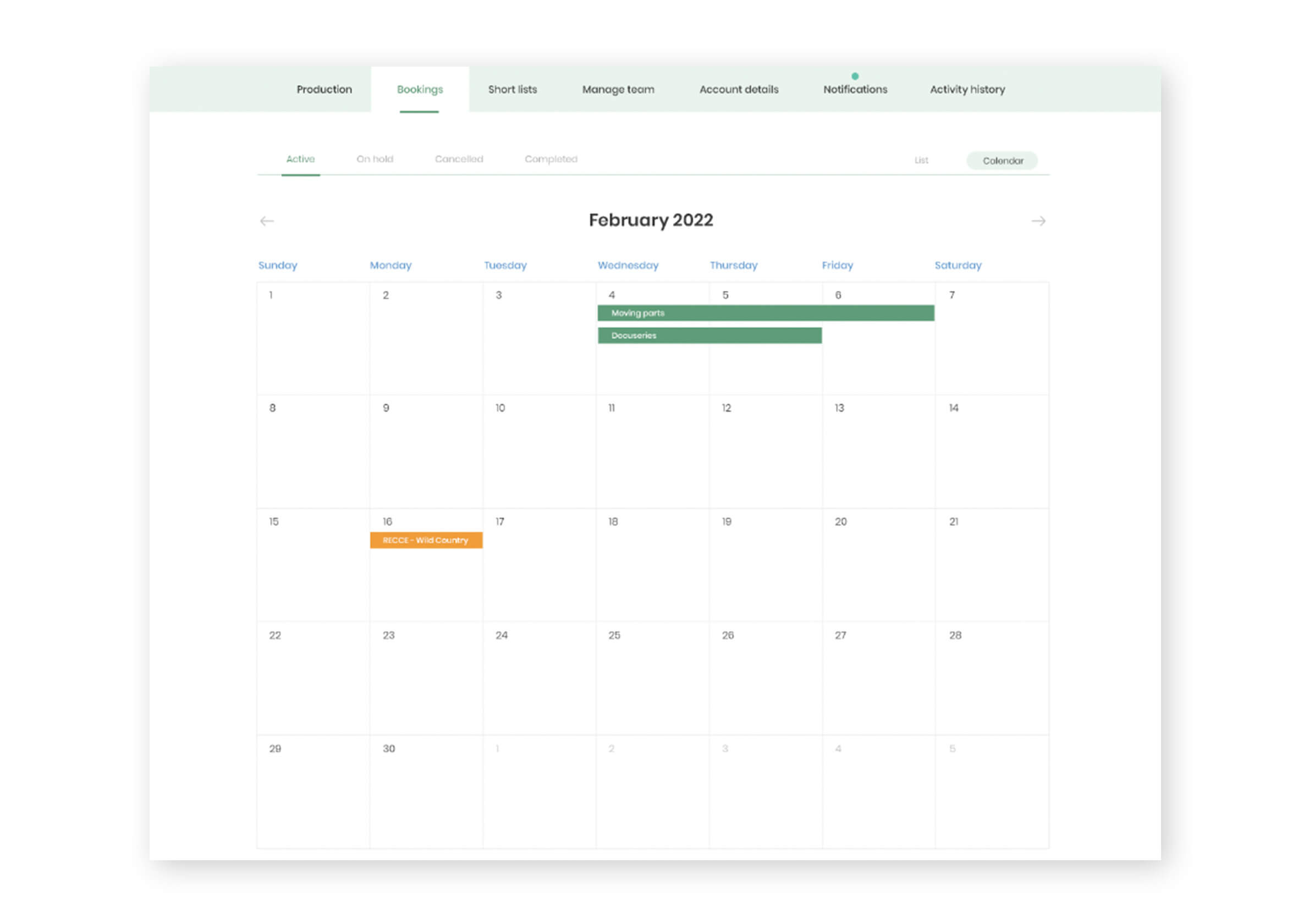Select day 19 in the calendar
This screenshot has width=1298, height=924.
[x=765, y=564]
